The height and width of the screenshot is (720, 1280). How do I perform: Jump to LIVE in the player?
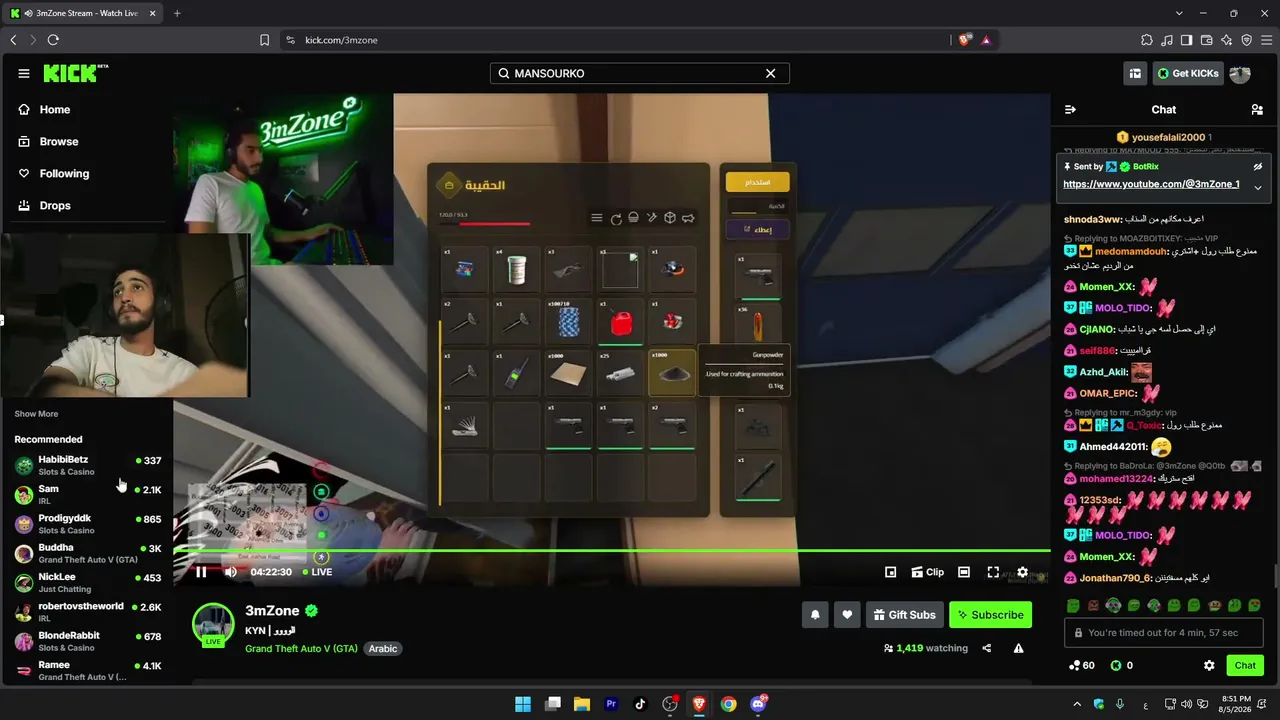coord(317,572)
